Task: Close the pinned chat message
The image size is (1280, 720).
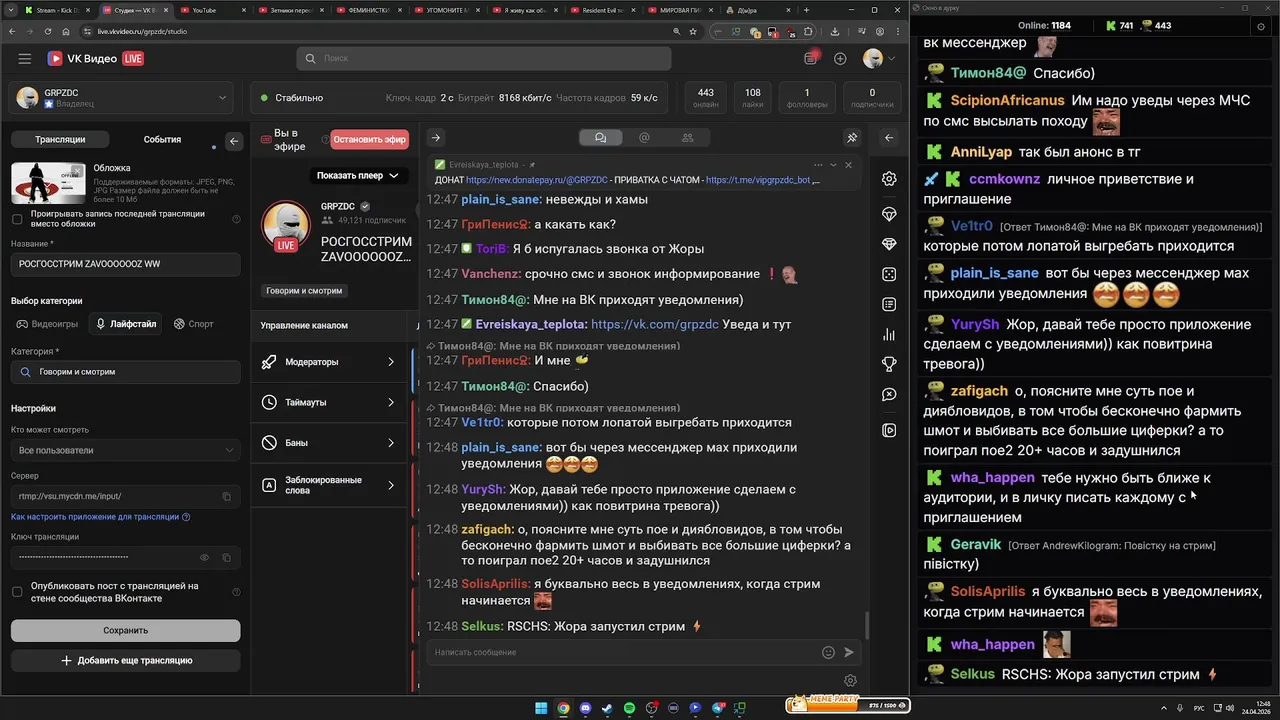Action: point(848,165)
